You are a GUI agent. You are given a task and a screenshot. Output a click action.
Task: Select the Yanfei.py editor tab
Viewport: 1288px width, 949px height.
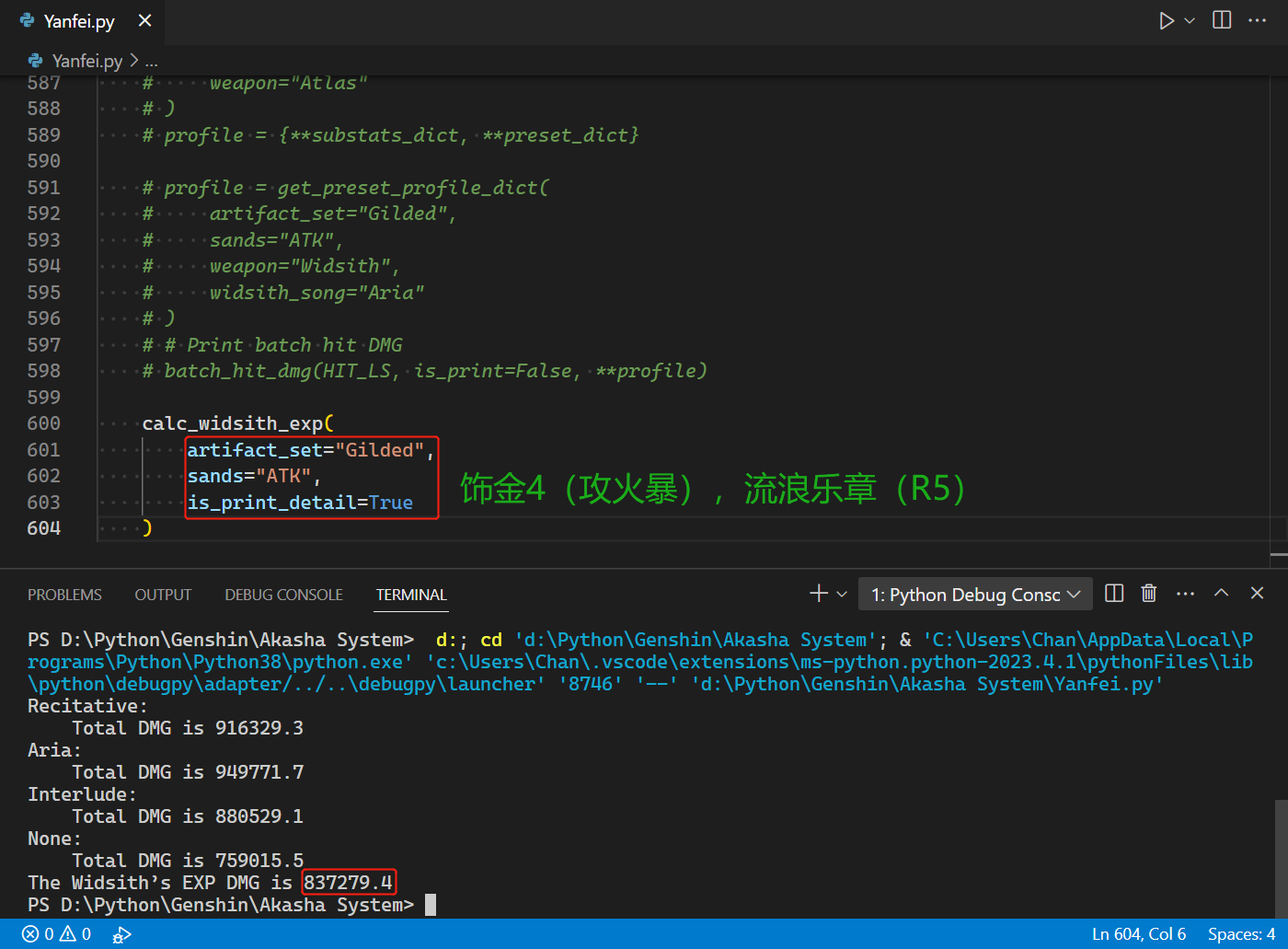(x=79, y=21)
